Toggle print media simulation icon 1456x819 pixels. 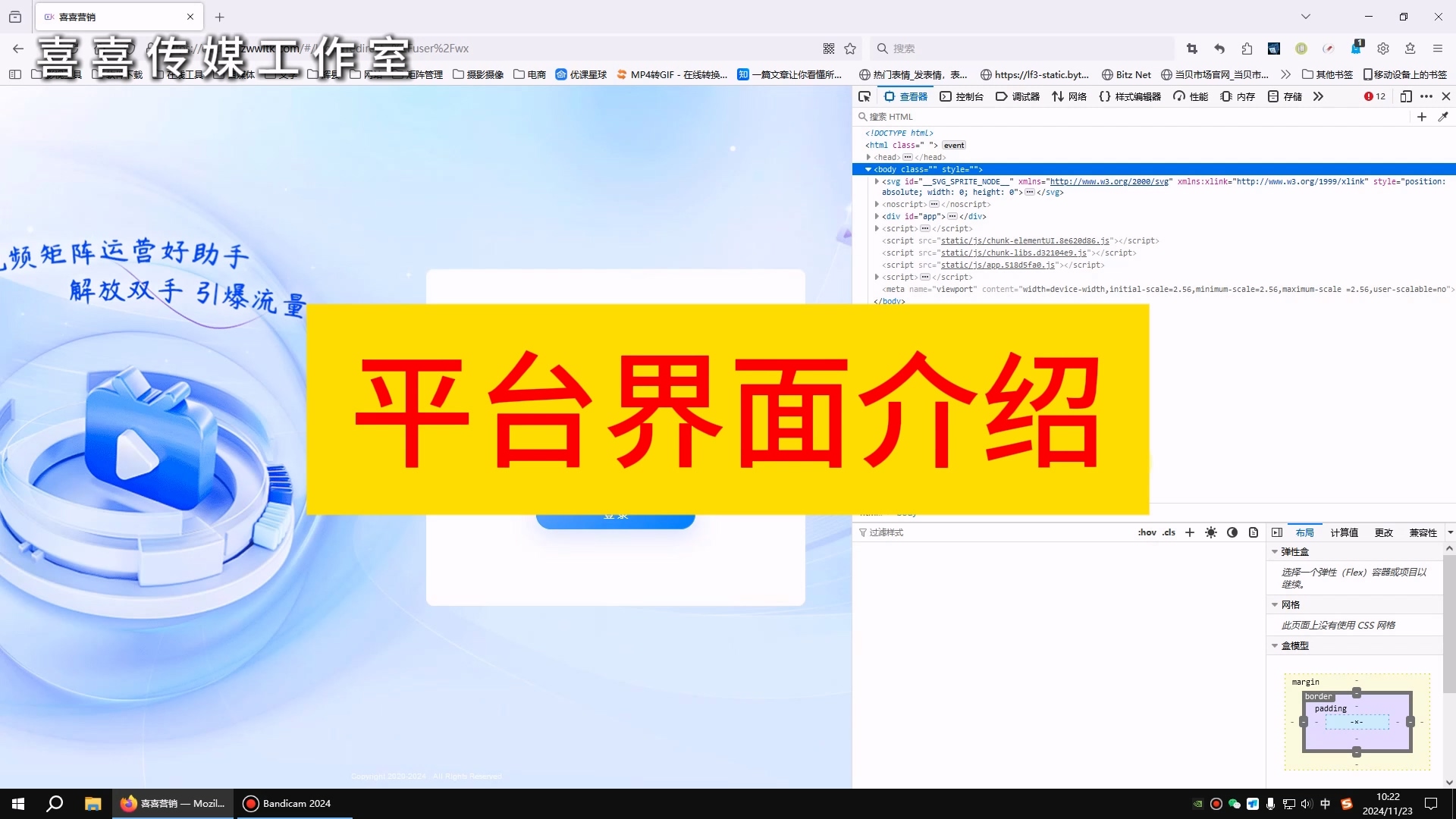pyautogui.click(x=1254, y=532)
